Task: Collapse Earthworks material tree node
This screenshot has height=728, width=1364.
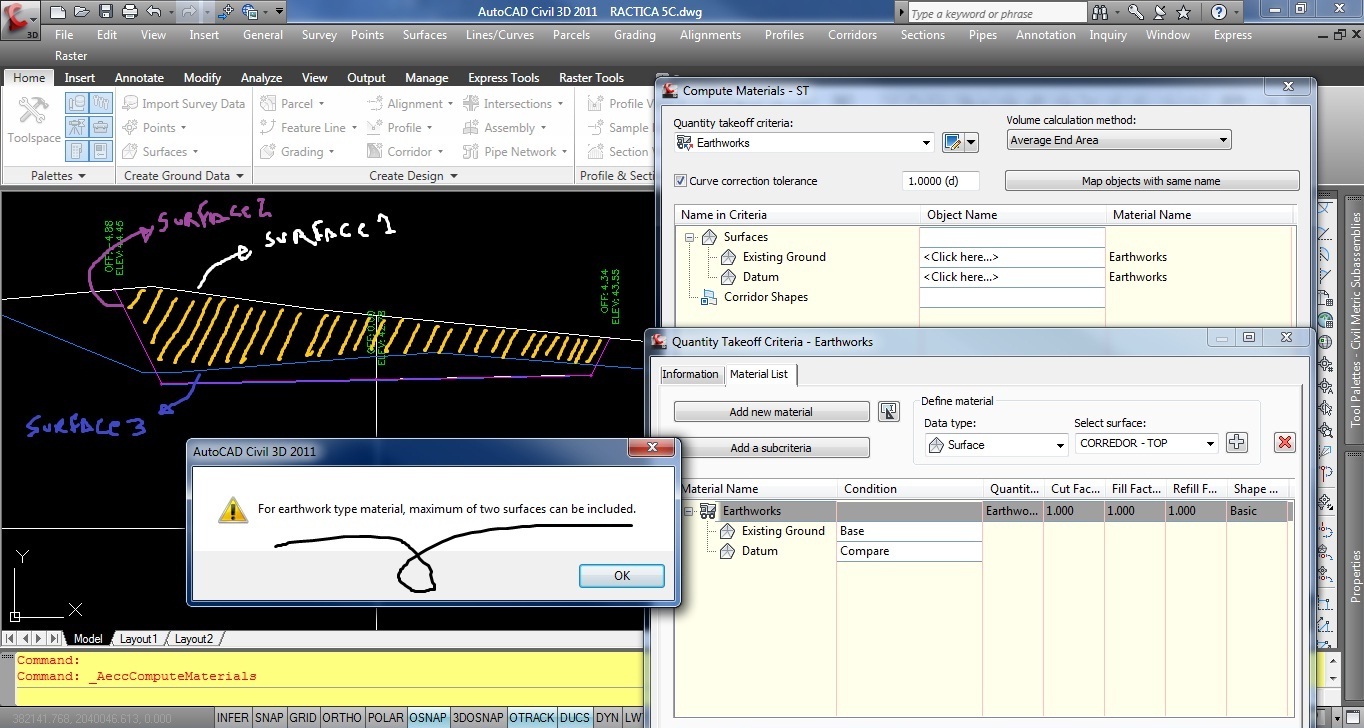Action: 689,511
